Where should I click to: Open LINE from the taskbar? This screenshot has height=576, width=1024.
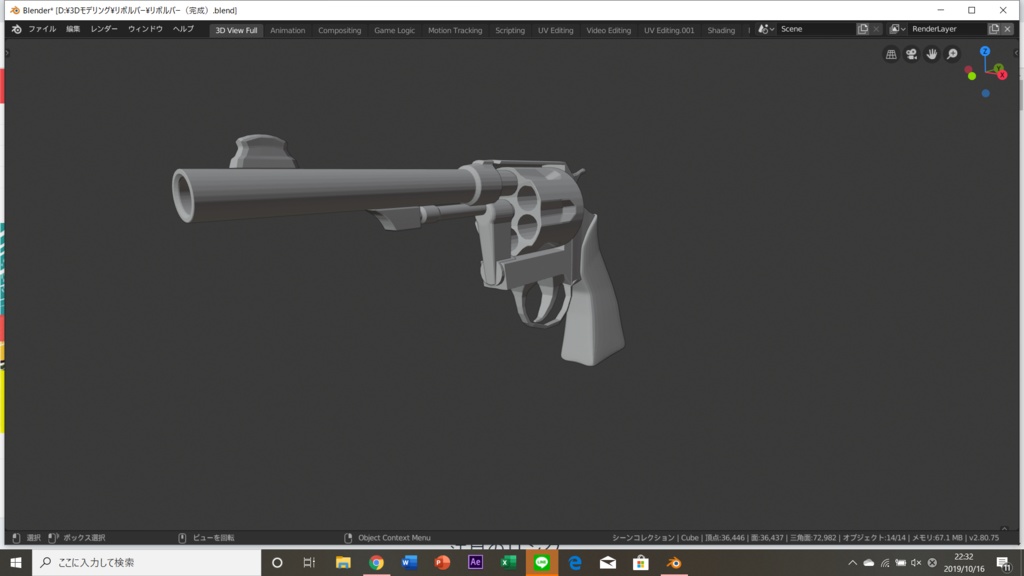click(x=541, y=562)
